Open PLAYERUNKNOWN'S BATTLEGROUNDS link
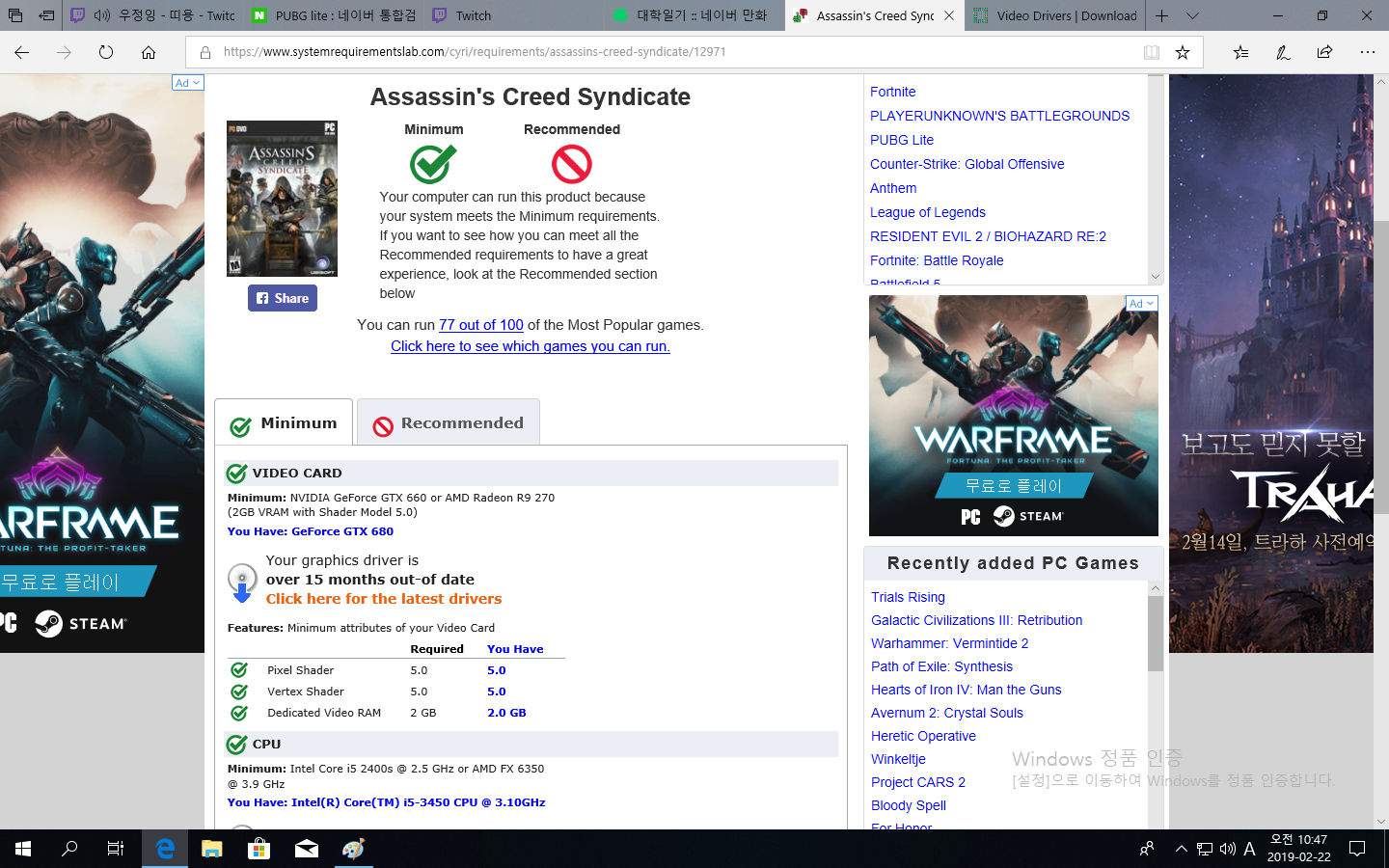 click(x=999, y=116)
